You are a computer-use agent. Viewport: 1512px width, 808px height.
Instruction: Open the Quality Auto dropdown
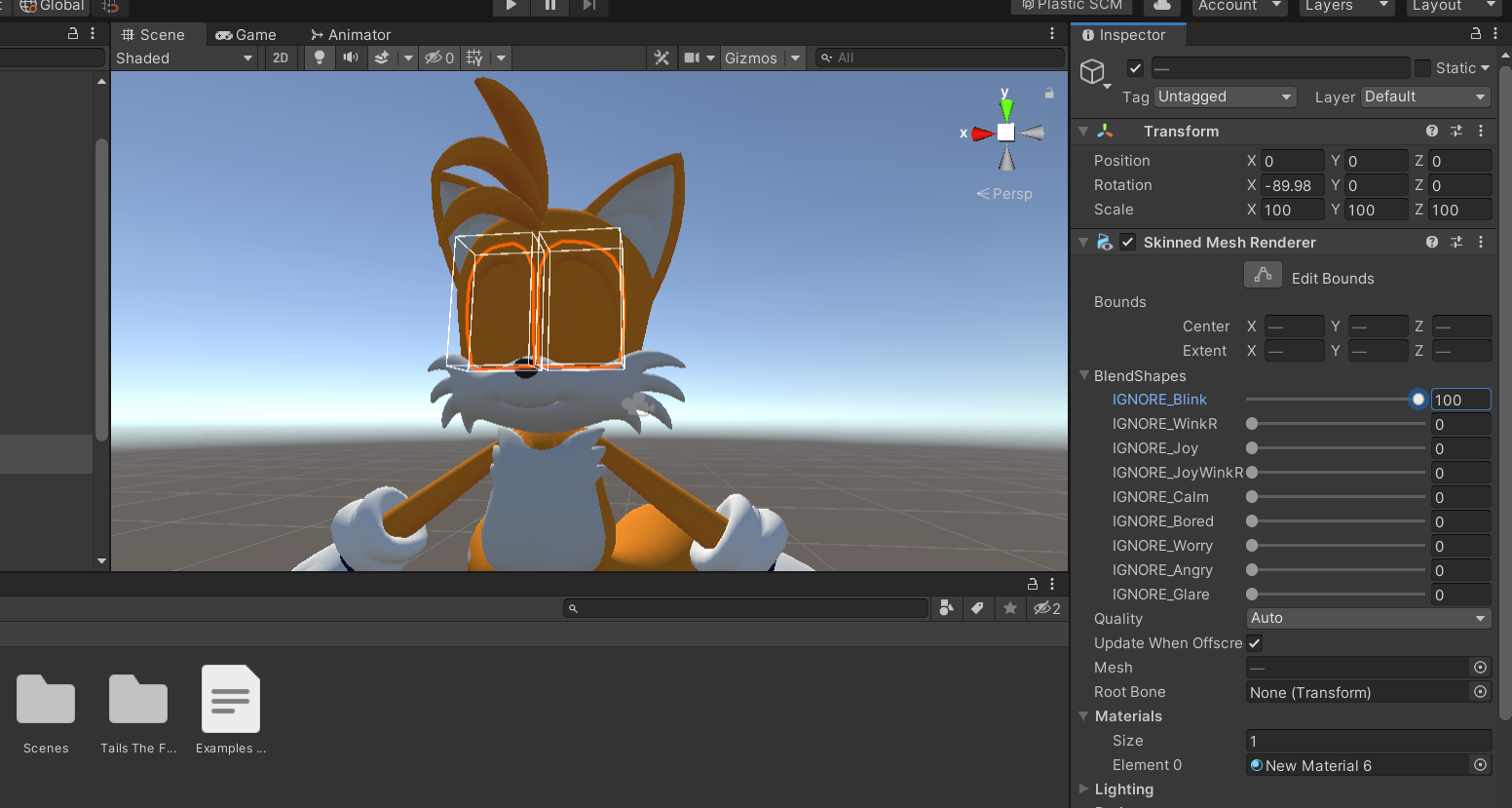click(1368, 619)
